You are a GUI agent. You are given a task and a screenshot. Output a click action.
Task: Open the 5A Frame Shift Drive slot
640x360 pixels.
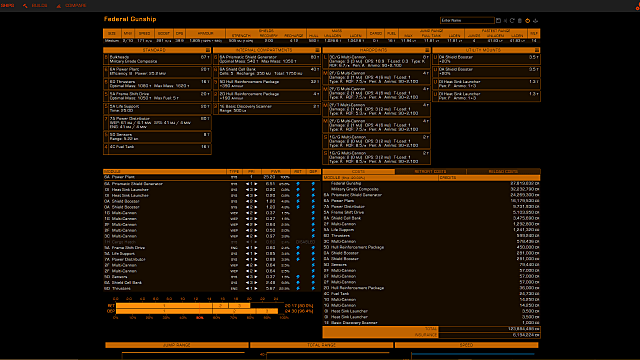157,96
